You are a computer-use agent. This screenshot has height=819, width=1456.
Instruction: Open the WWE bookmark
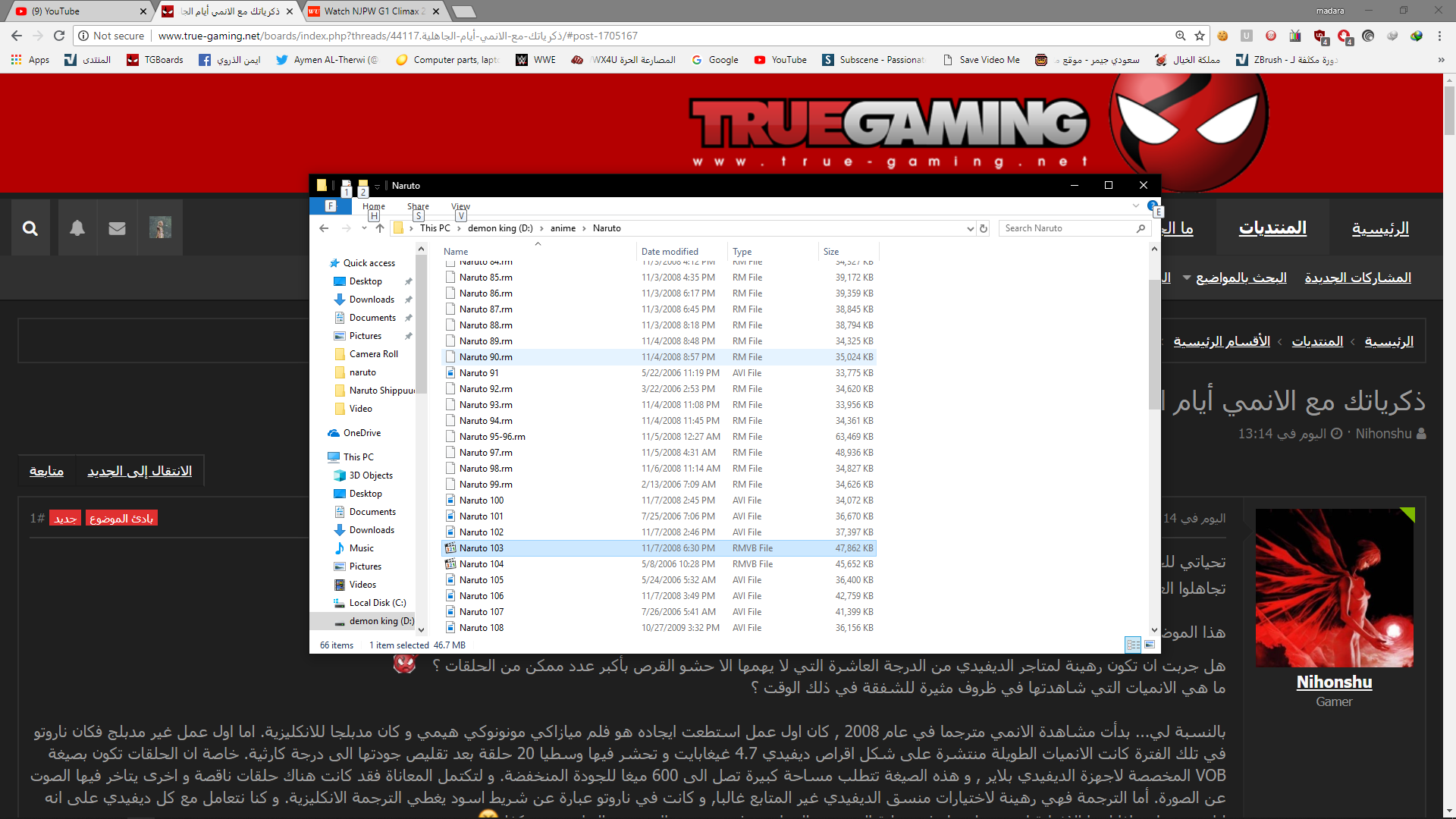click(x=536, y=60)
